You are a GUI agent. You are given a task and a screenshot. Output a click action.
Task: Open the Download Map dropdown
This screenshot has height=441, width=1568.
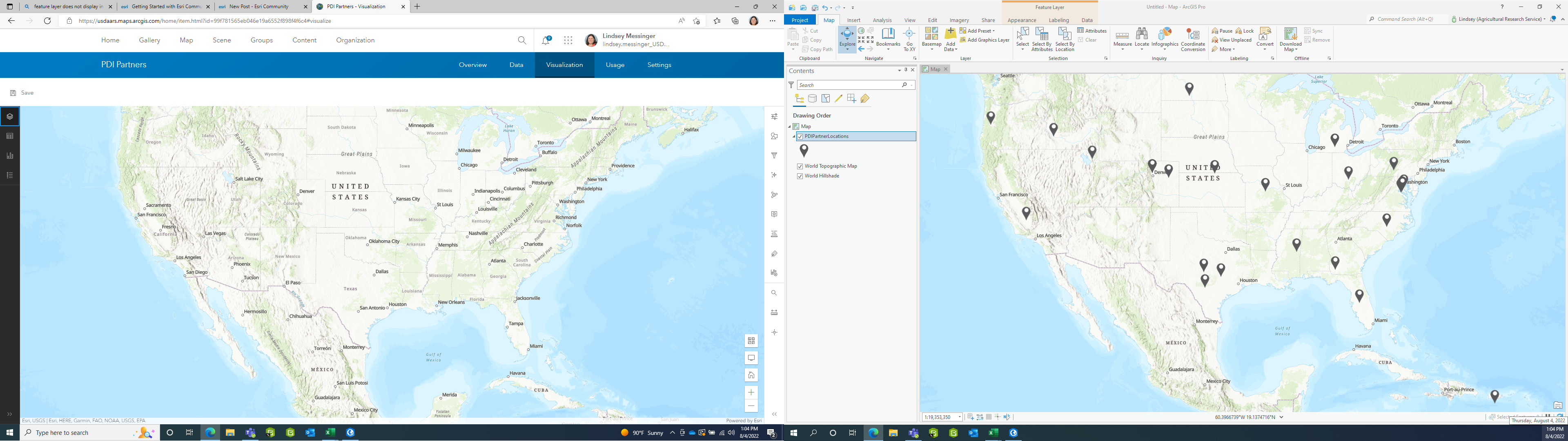(1290, 40)
